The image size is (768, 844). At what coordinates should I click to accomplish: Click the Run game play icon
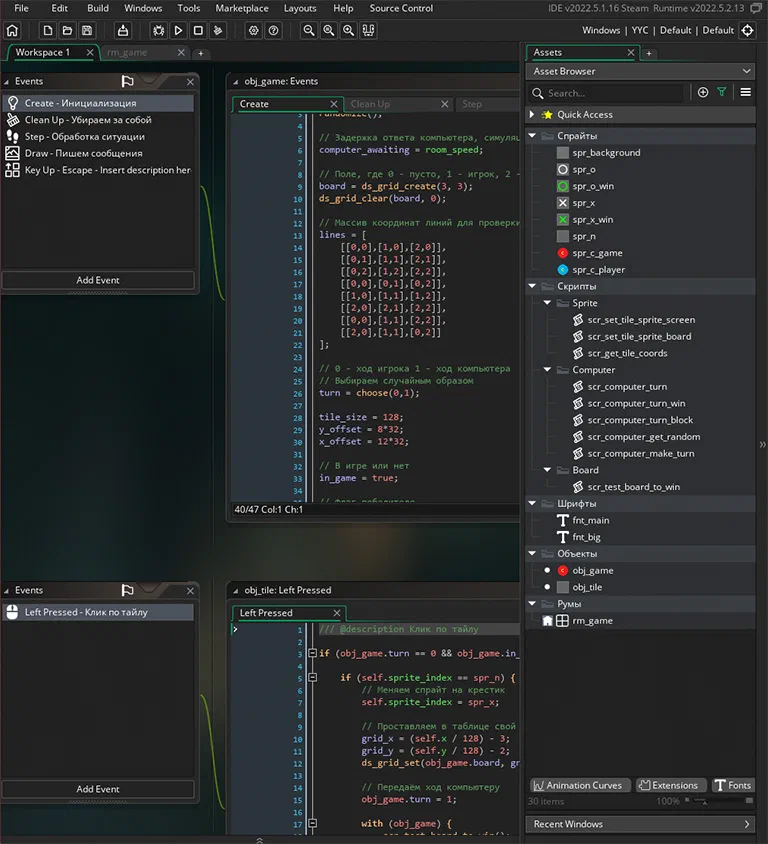click(178, 31)
